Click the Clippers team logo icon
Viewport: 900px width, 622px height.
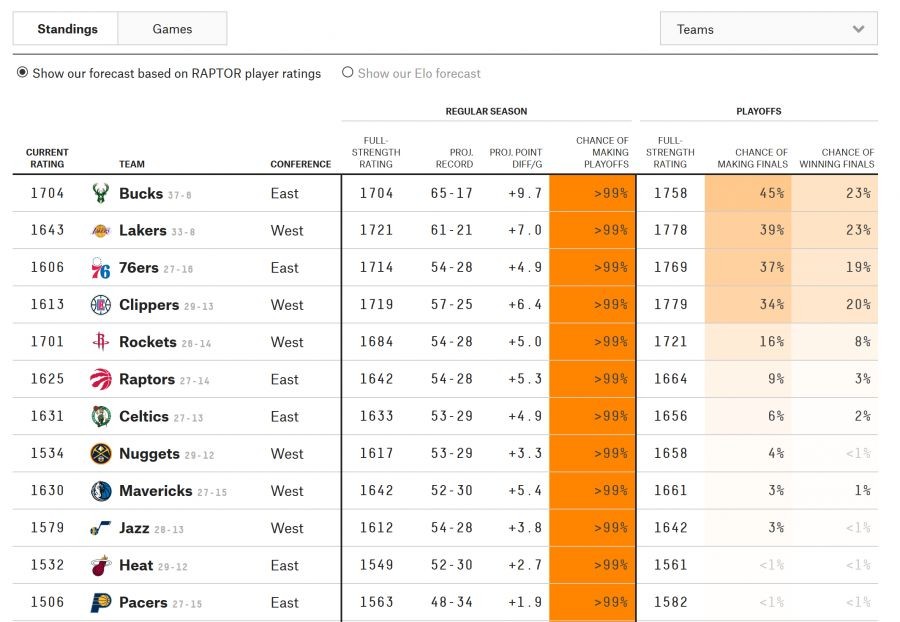coord(100,305)
